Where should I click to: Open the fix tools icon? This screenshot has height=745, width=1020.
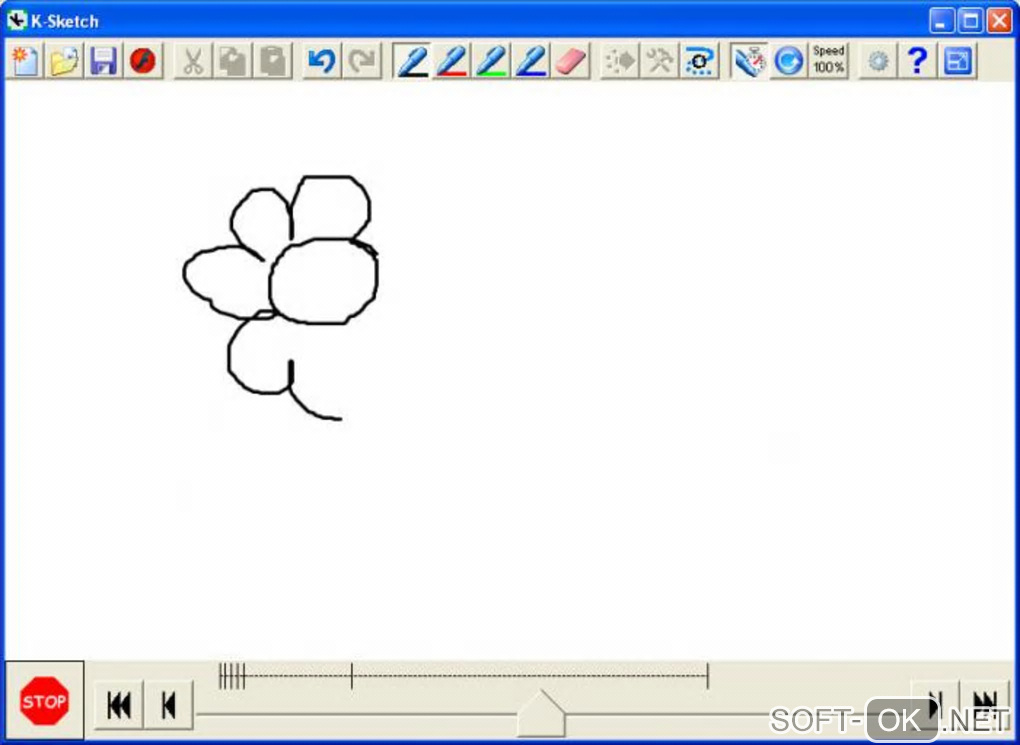point(659,62)
